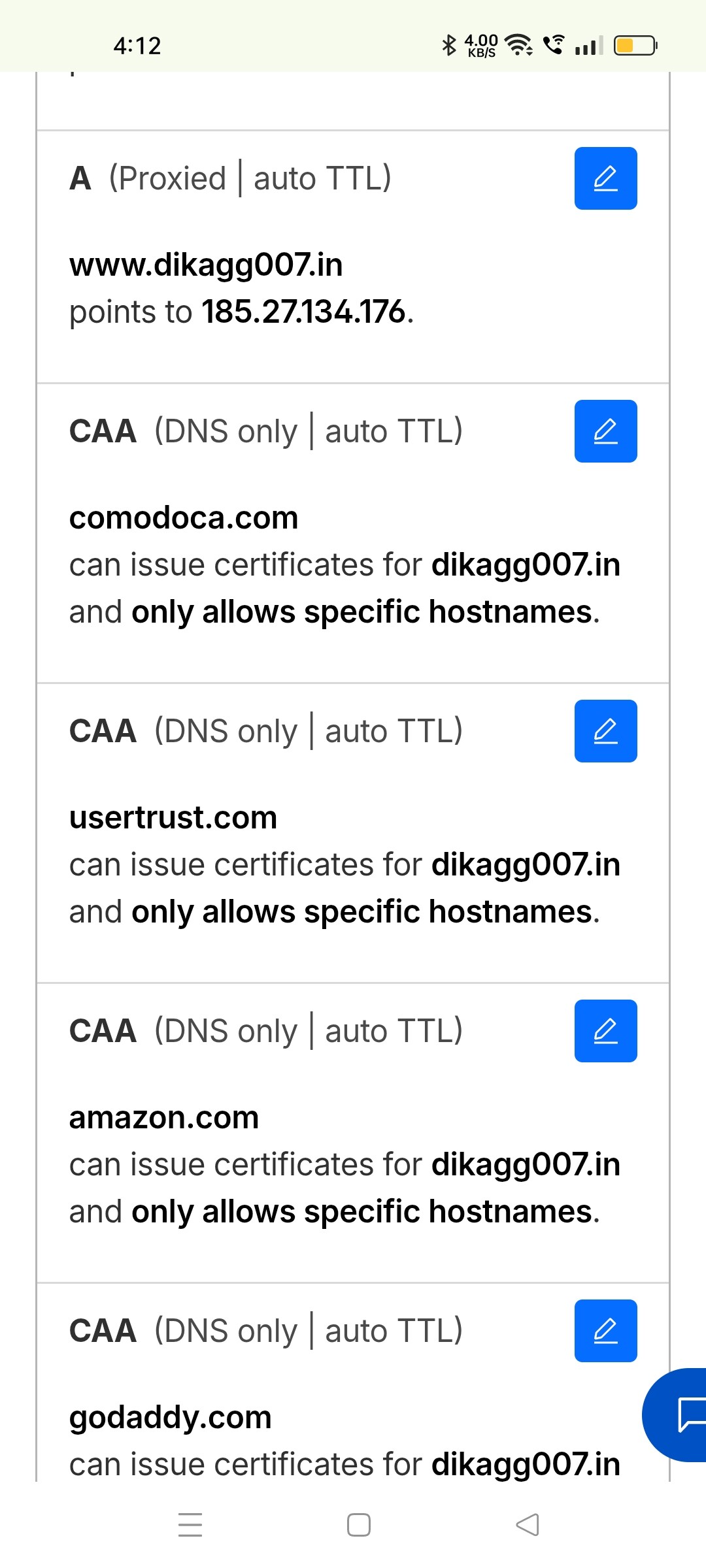Tap the godaddy.com record name
The width and height of the screenshot is (706, 1568).
click(171, 1418)
